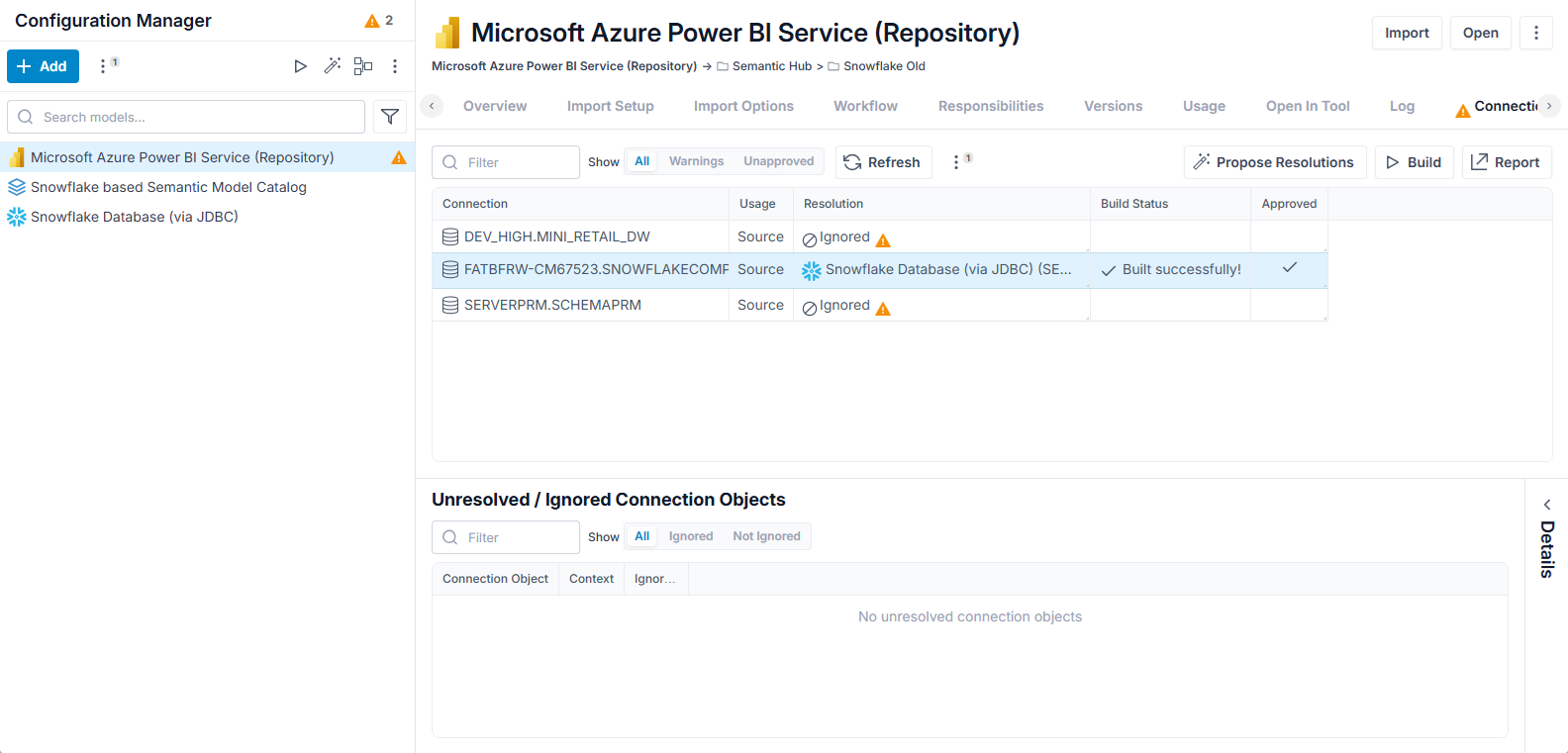Image resolution: width=1568 pixels, height=753 pixels.
Task: Open the header kebab menu next to Open
Action: (x=1536, y=33)
